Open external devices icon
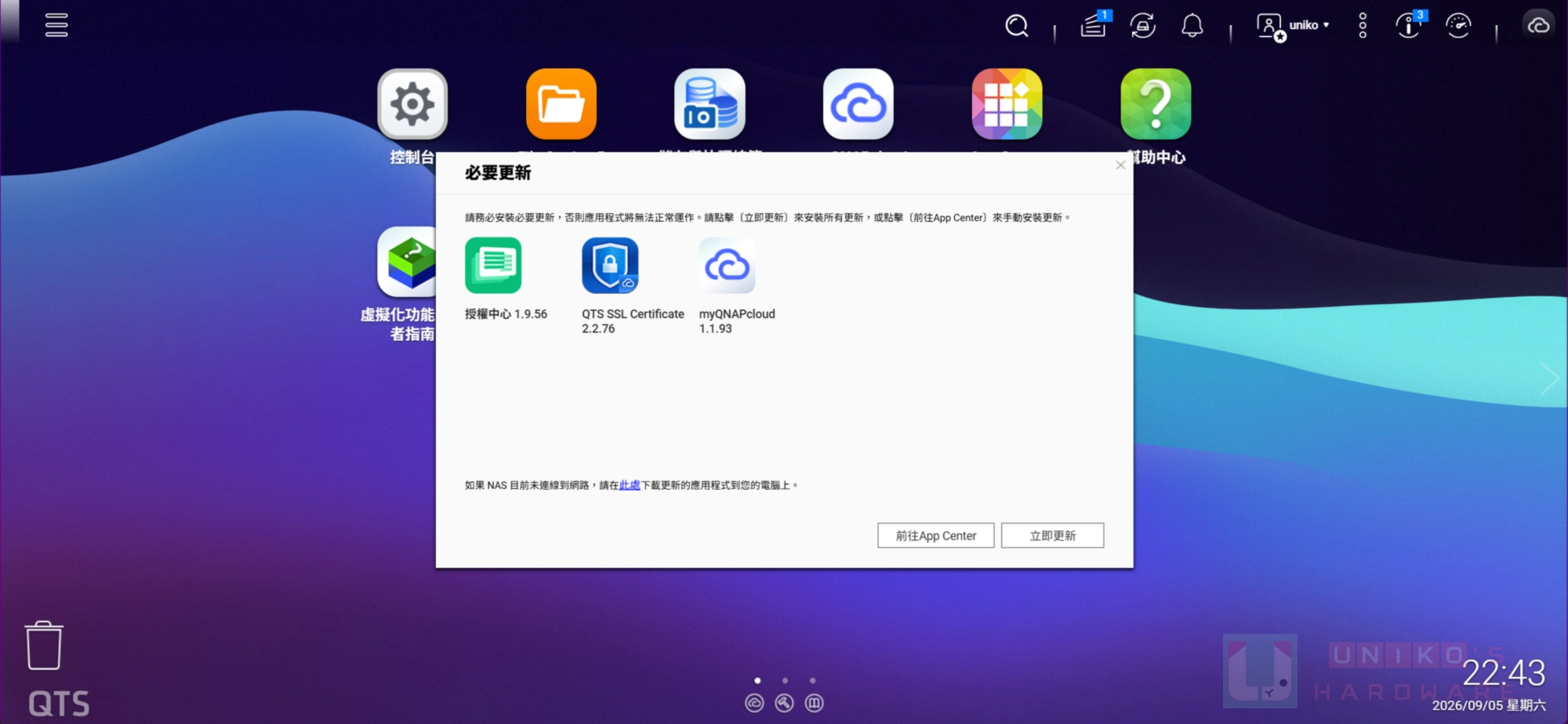Screen dimensions: 1568x724 point(1143,26)
